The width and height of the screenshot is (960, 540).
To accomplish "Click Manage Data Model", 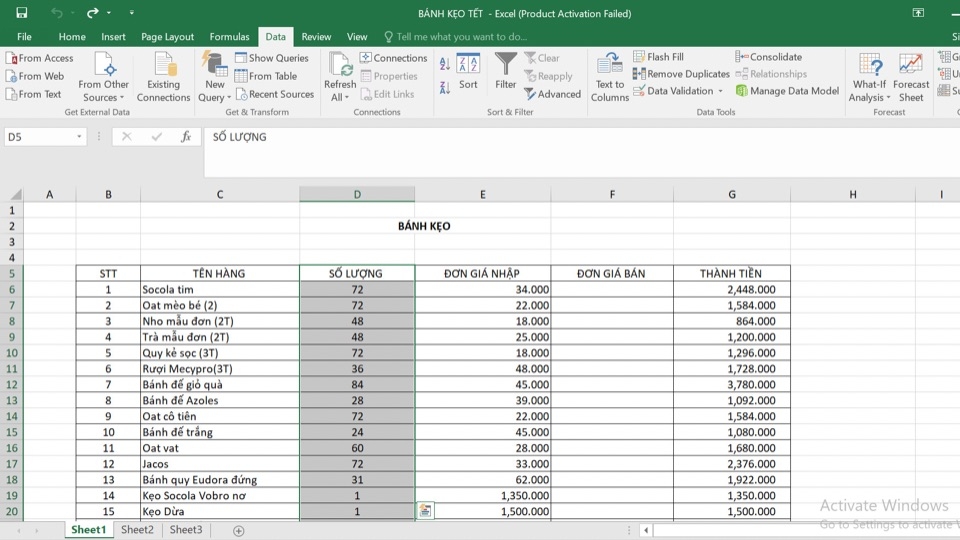I will [787, 91].
